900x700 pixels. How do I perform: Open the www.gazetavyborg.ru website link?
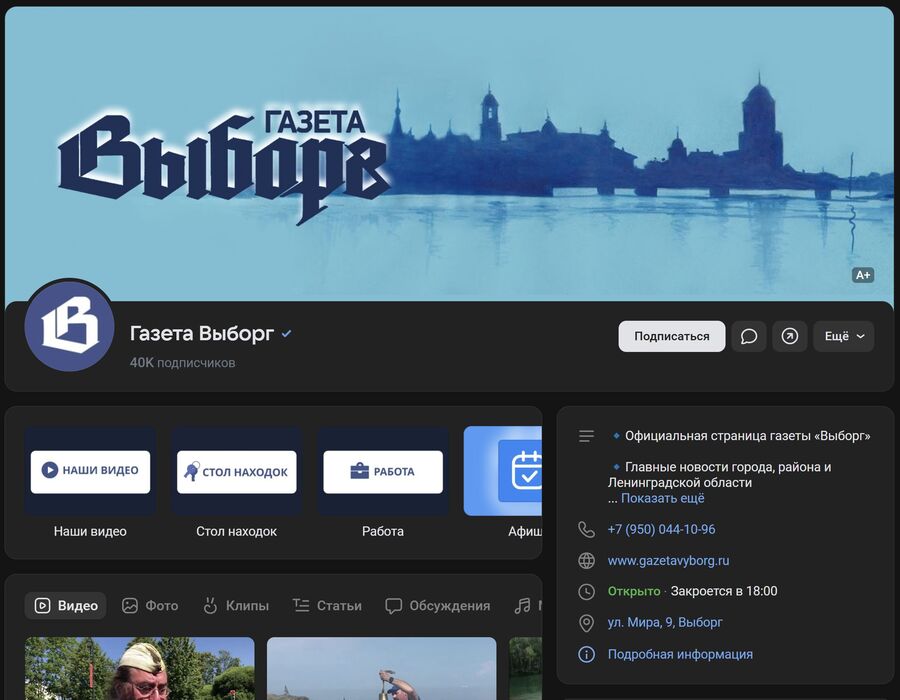click(x=668, y=561)
